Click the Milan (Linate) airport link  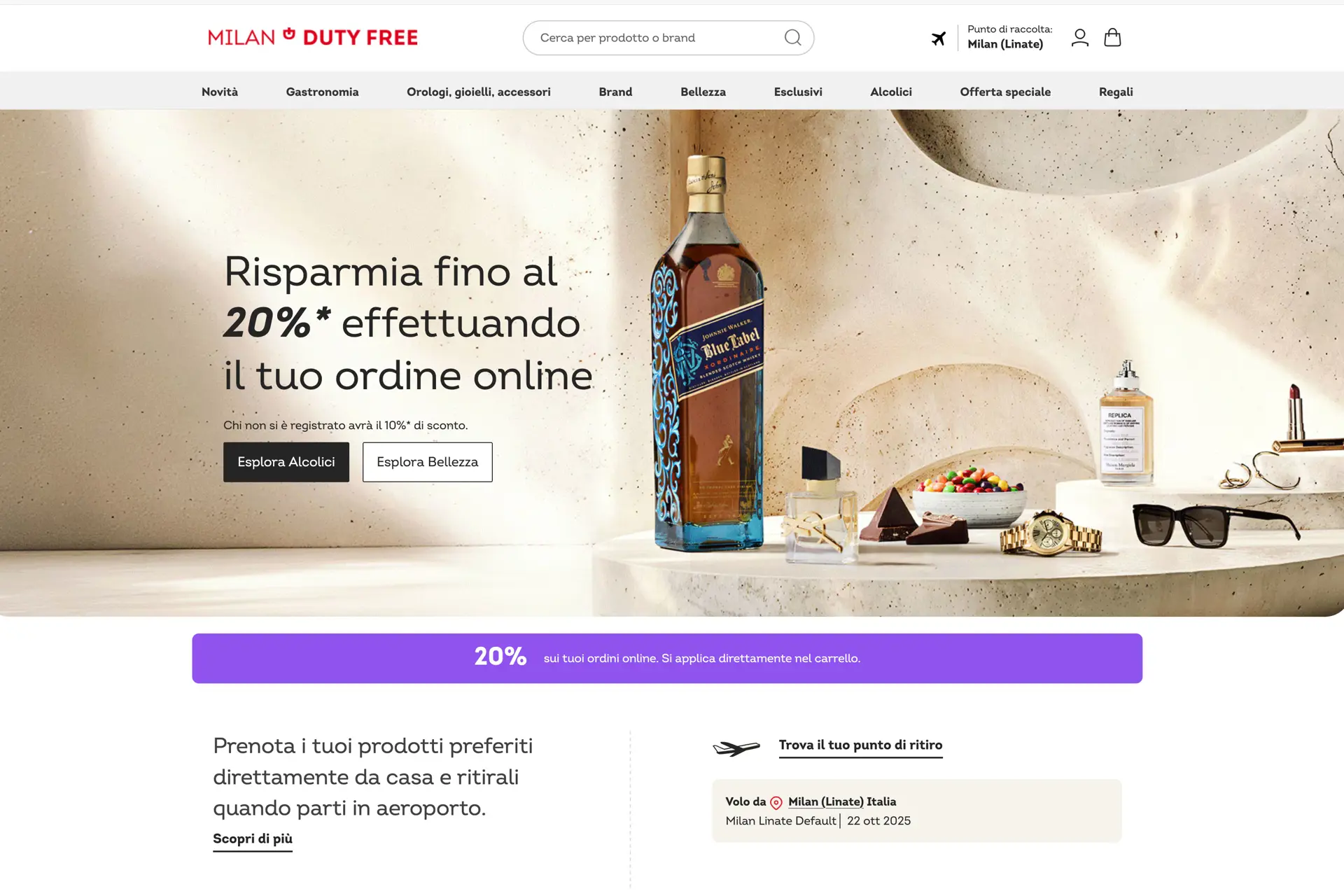pos(826,802)
